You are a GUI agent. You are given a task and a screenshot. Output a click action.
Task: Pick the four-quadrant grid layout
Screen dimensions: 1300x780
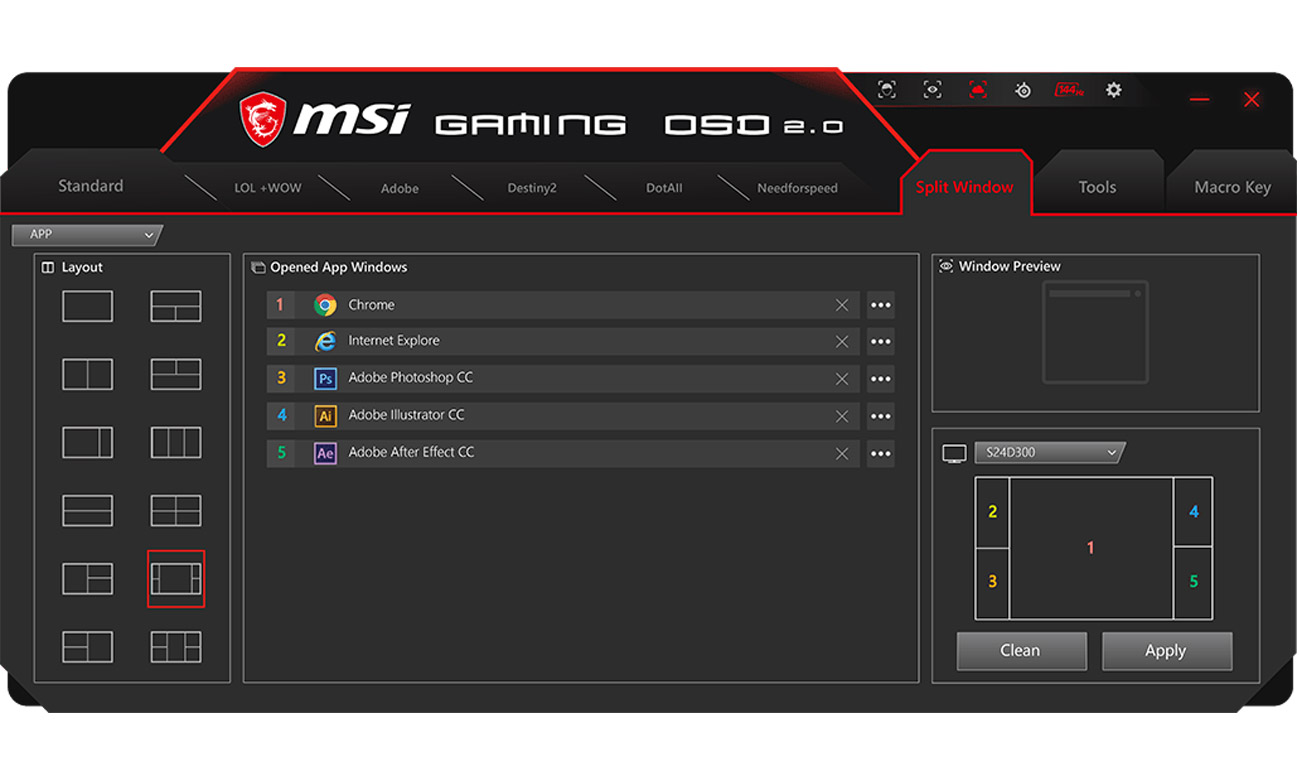click(x=176, y=510)
